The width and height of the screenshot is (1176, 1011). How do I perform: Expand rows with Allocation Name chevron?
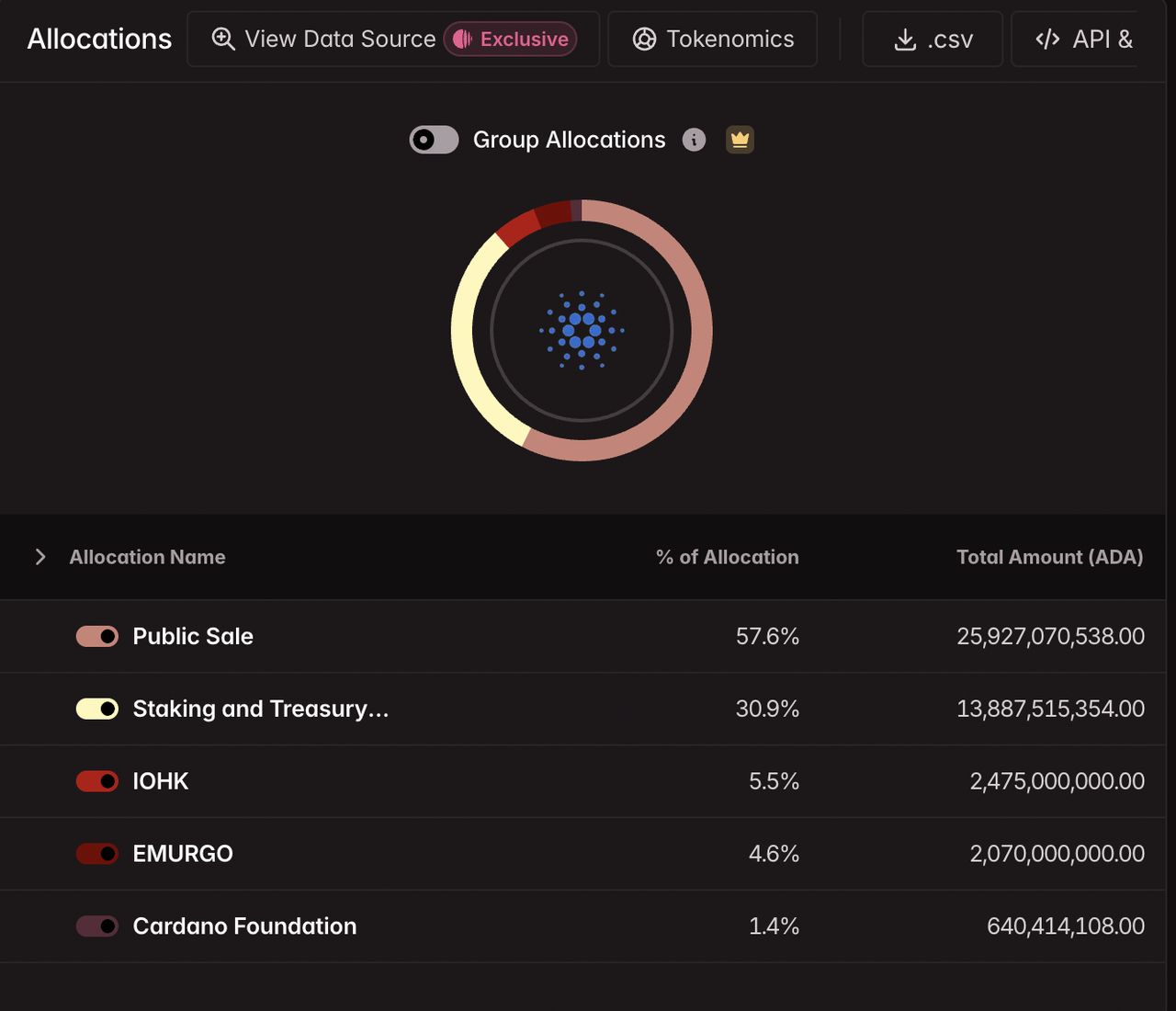[40, 557]
